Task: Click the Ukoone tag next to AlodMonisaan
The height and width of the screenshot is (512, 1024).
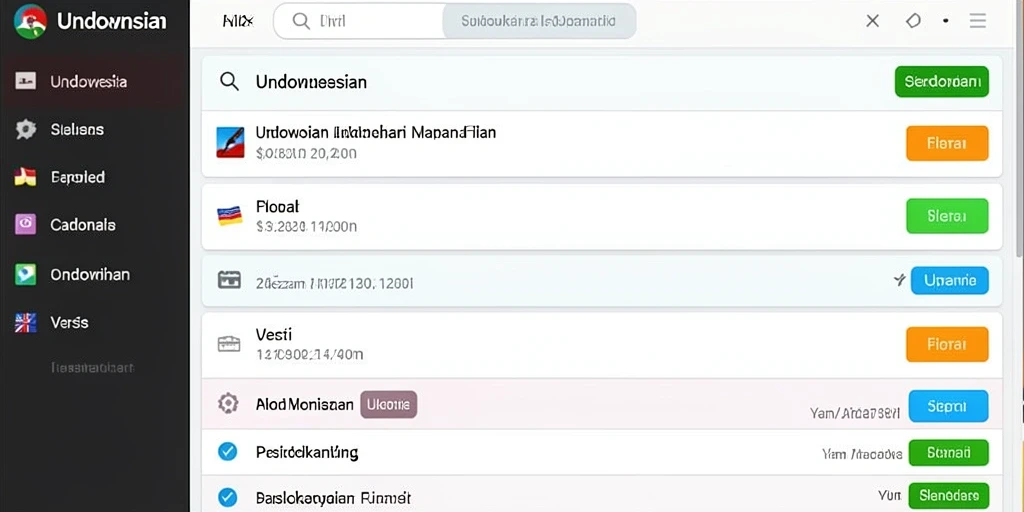Action: click(x=389, y=405)
